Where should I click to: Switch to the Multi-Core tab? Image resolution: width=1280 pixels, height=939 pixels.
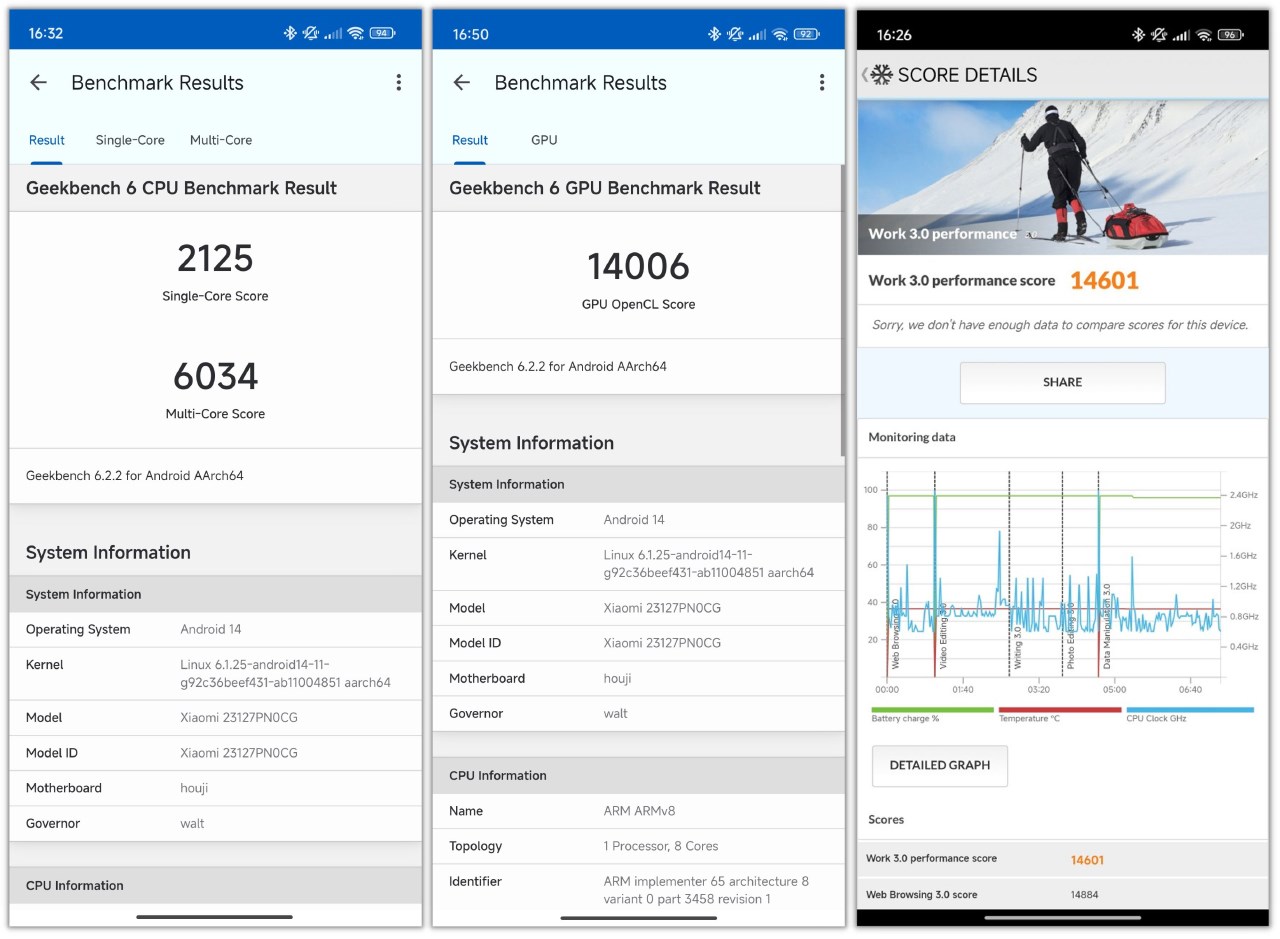tap(221, 140)
